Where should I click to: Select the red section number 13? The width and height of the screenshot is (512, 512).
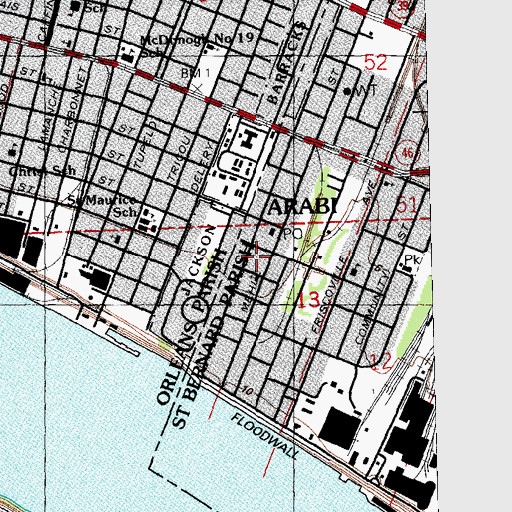309,300
